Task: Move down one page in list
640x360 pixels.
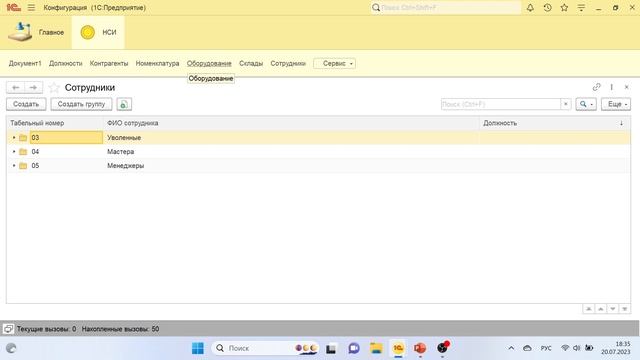Action: click(613, 309)
